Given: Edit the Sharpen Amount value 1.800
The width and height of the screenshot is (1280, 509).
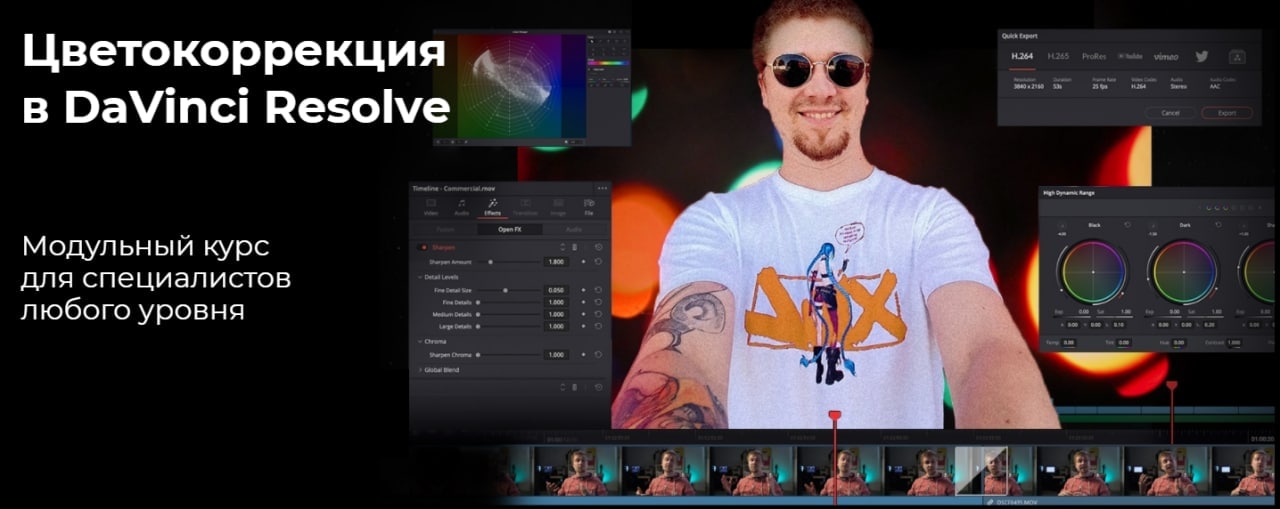Looking at the screenshot, I should (556, 262).
